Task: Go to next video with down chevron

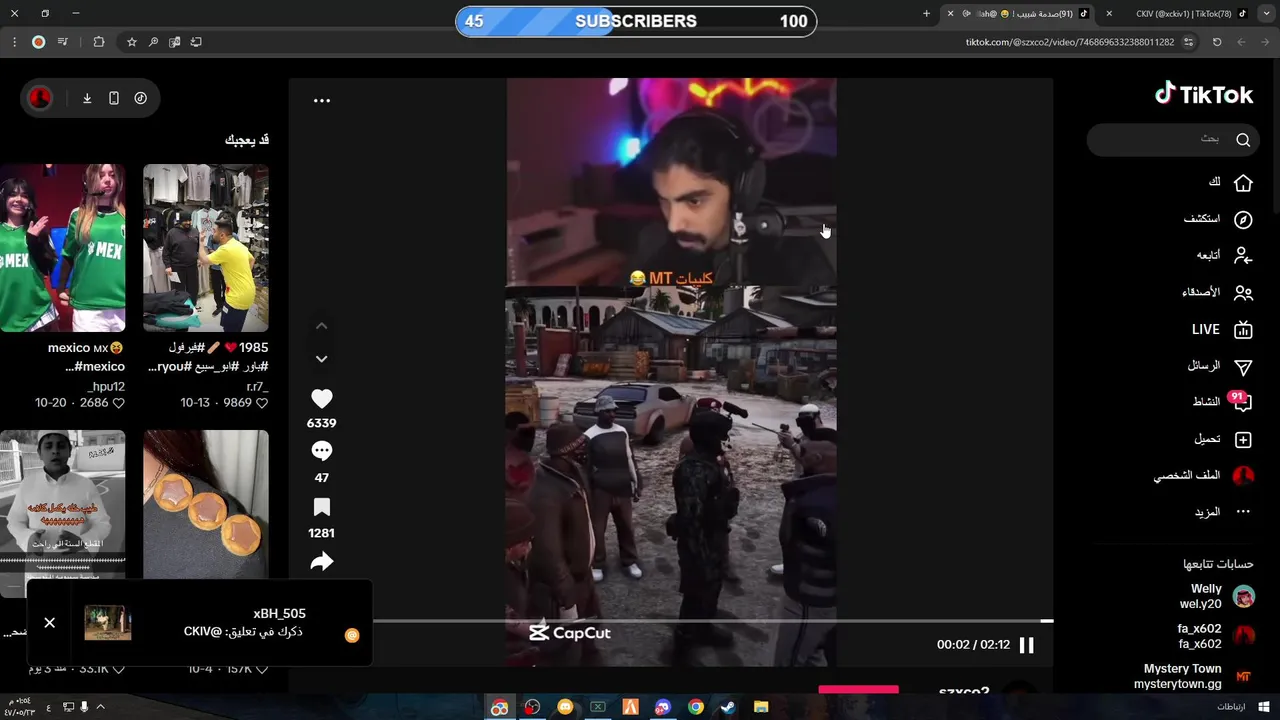Action: (321, 359)
